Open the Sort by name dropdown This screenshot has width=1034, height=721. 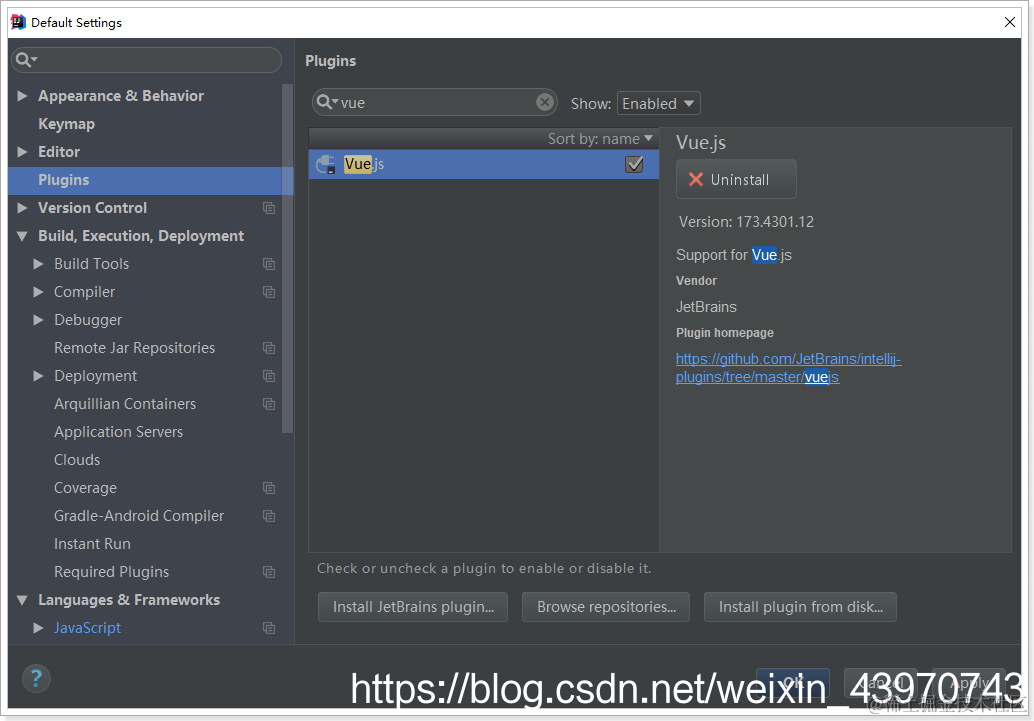600,139
